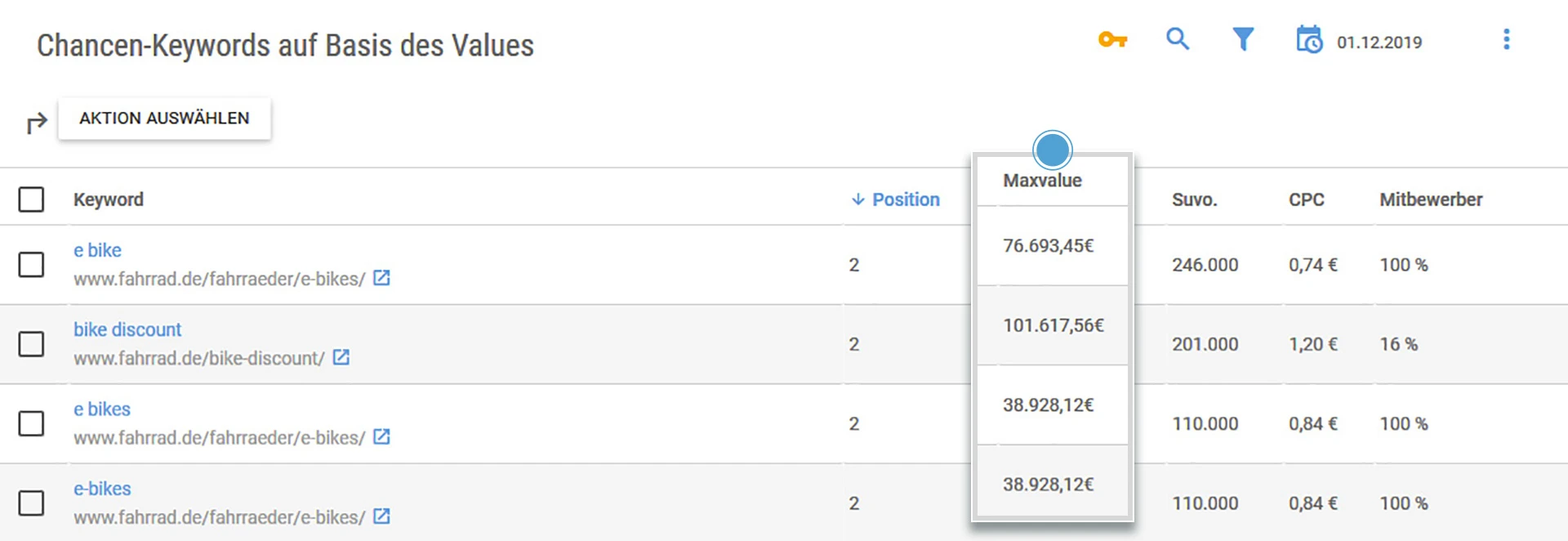Open the search magnifier icon

[x=1178, y=38]
